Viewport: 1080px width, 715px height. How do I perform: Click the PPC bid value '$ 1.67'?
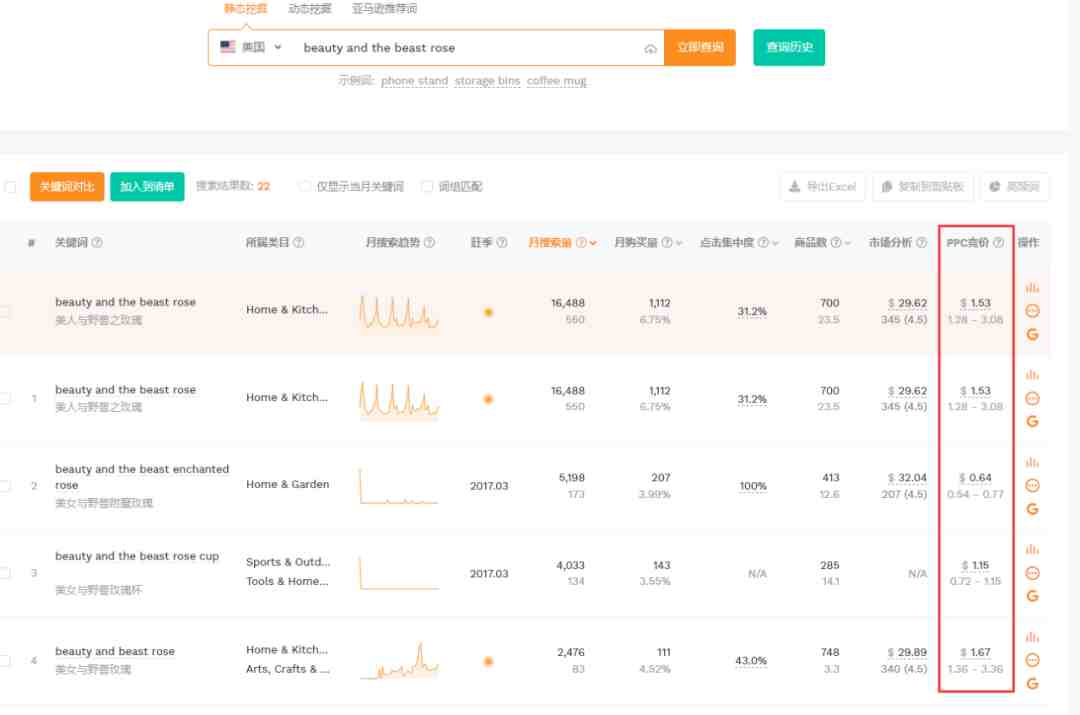pyautogui.click(x=975, y=652)
